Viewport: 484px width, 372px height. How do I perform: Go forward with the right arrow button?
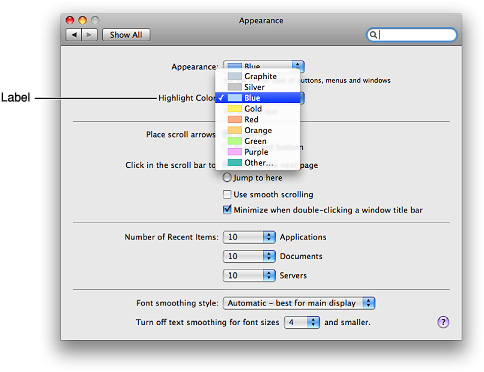coord(89,35)
